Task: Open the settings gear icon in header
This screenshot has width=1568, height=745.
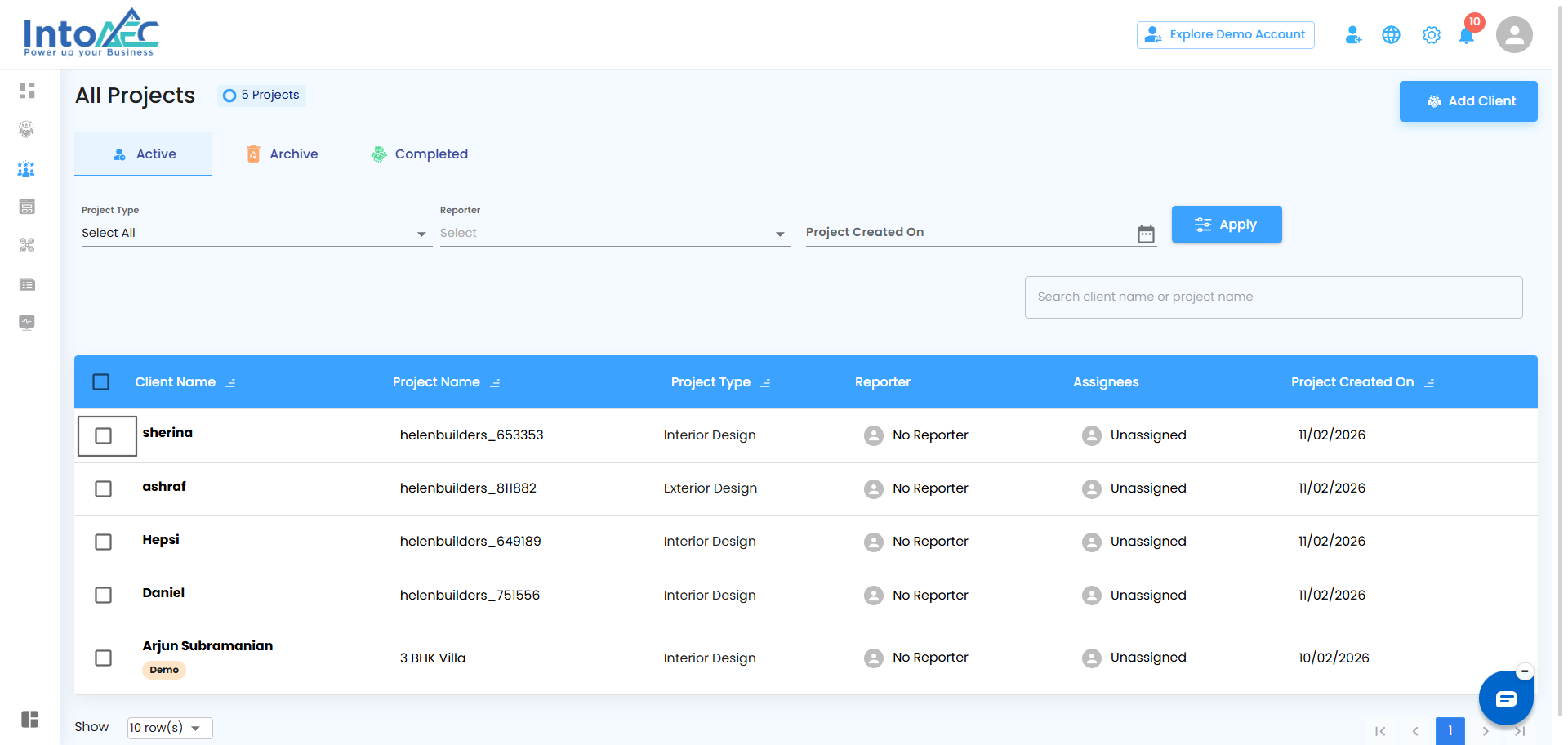Action: (1431, 35)
